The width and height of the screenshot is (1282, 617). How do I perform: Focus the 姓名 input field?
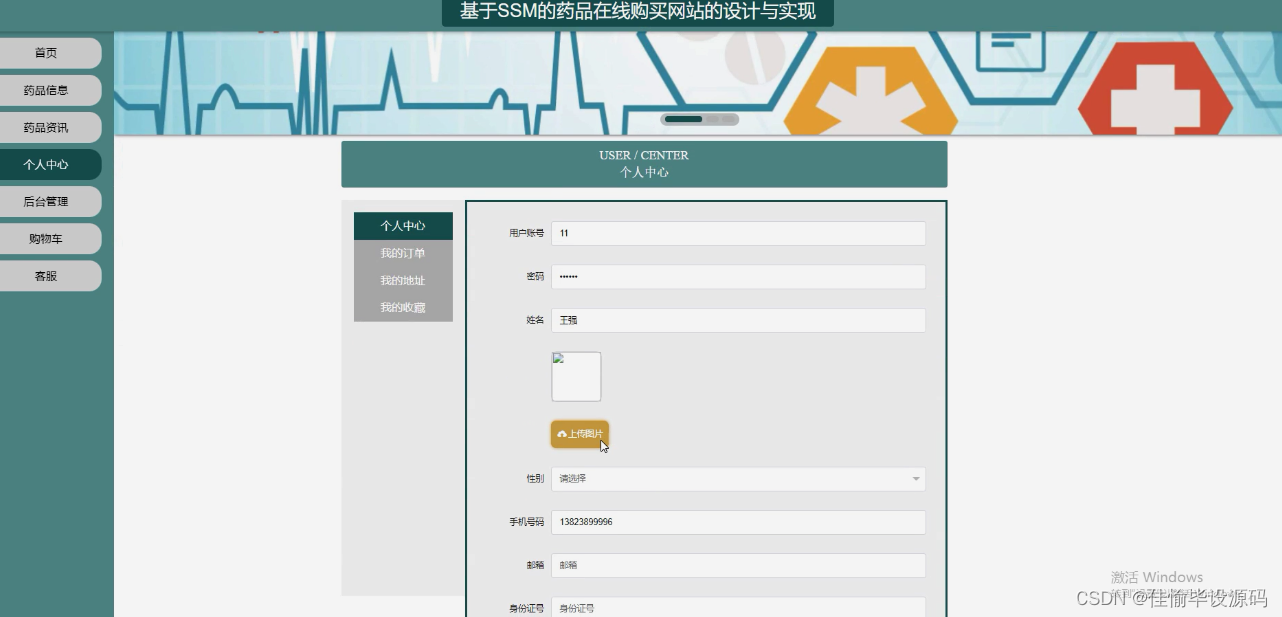(738, 320)
